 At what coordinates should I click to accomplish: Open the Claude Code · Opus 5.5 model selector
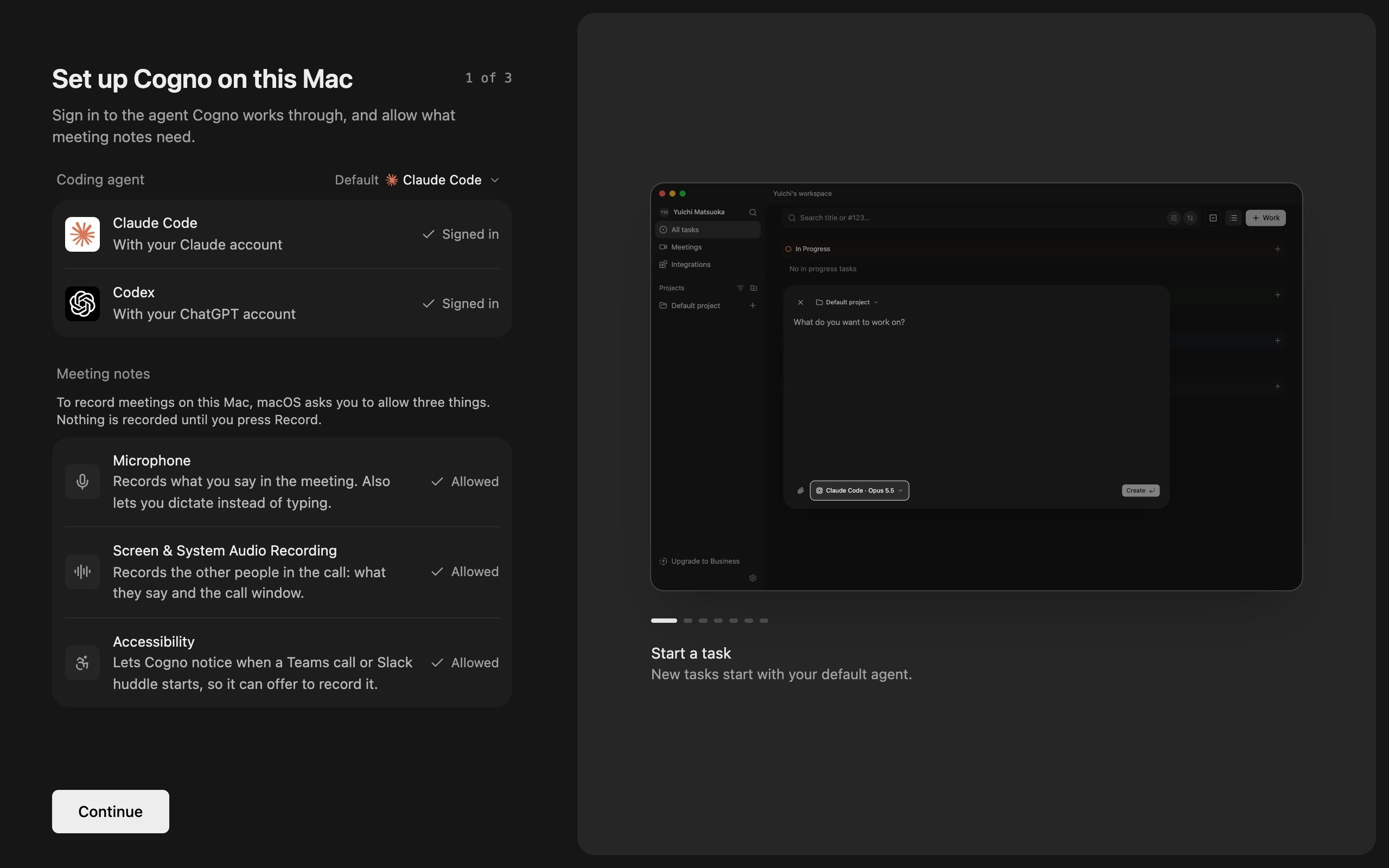859,491
